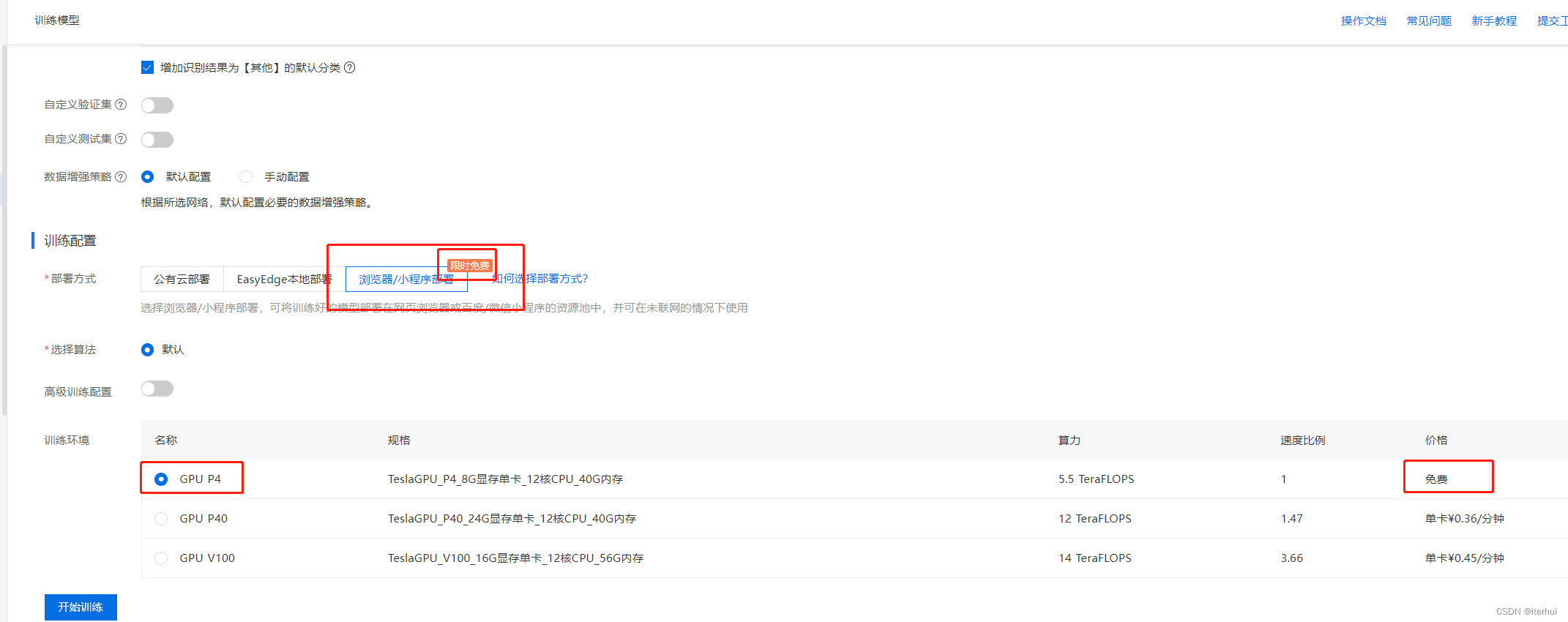
Task: Uncheck 增加识别结果为【其他】的默认分类 checkbox
Action: [147, 67]
